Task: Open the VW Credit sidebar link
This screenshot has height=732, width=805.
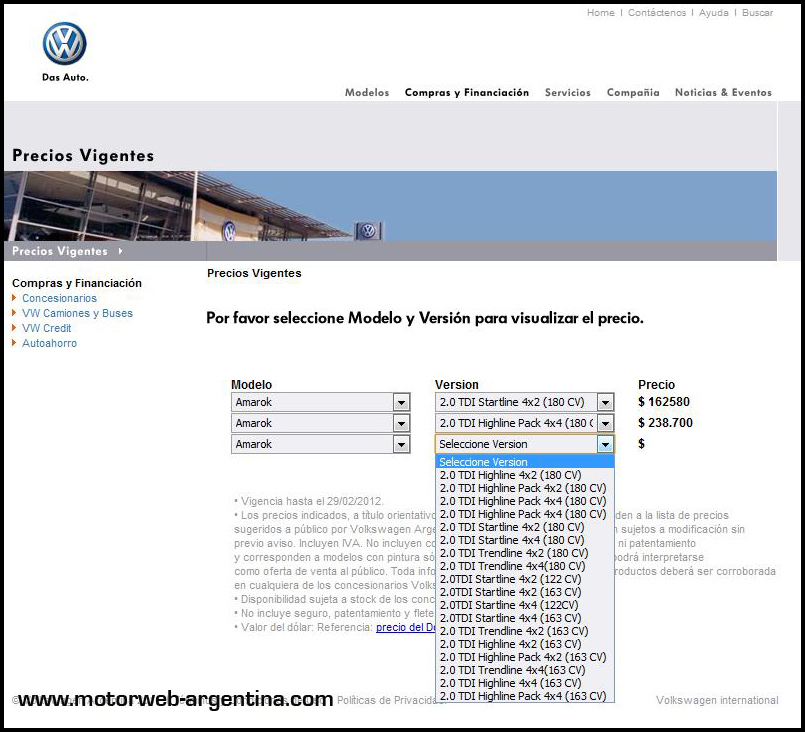Action: pos(46,328)
